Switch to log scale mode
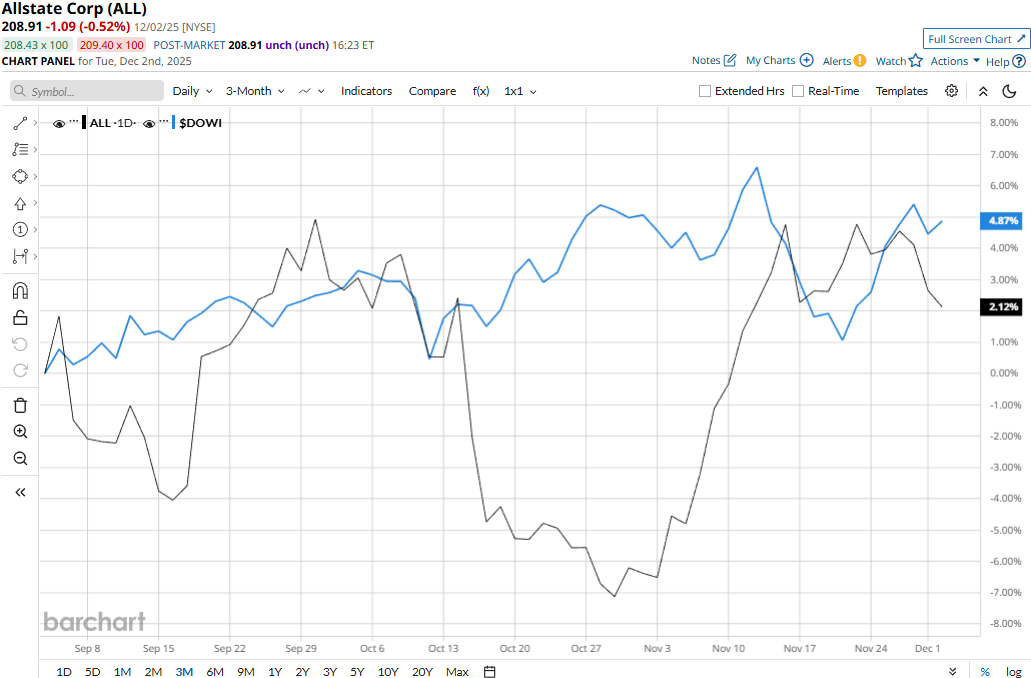Viewport: 1031px width, 678px height. (1013, 671)
